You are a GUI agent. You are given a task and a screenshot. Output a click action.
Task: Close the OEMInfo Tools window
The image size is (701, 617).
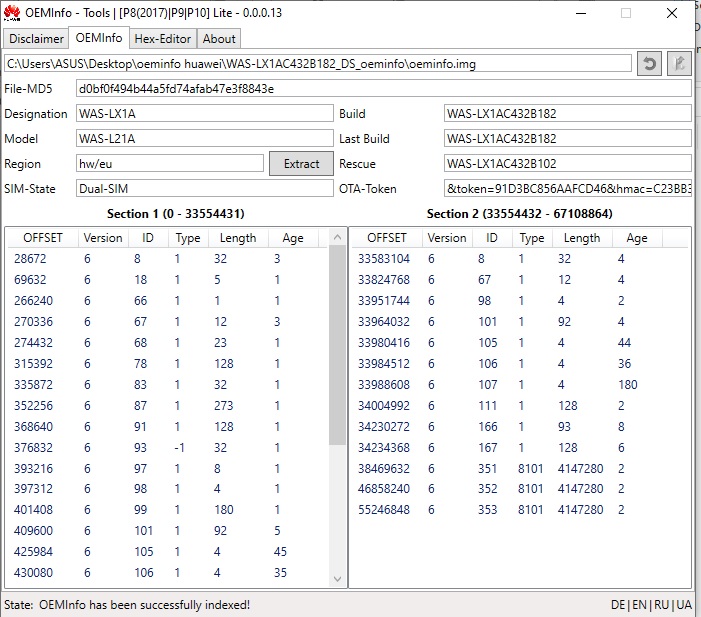671,13
